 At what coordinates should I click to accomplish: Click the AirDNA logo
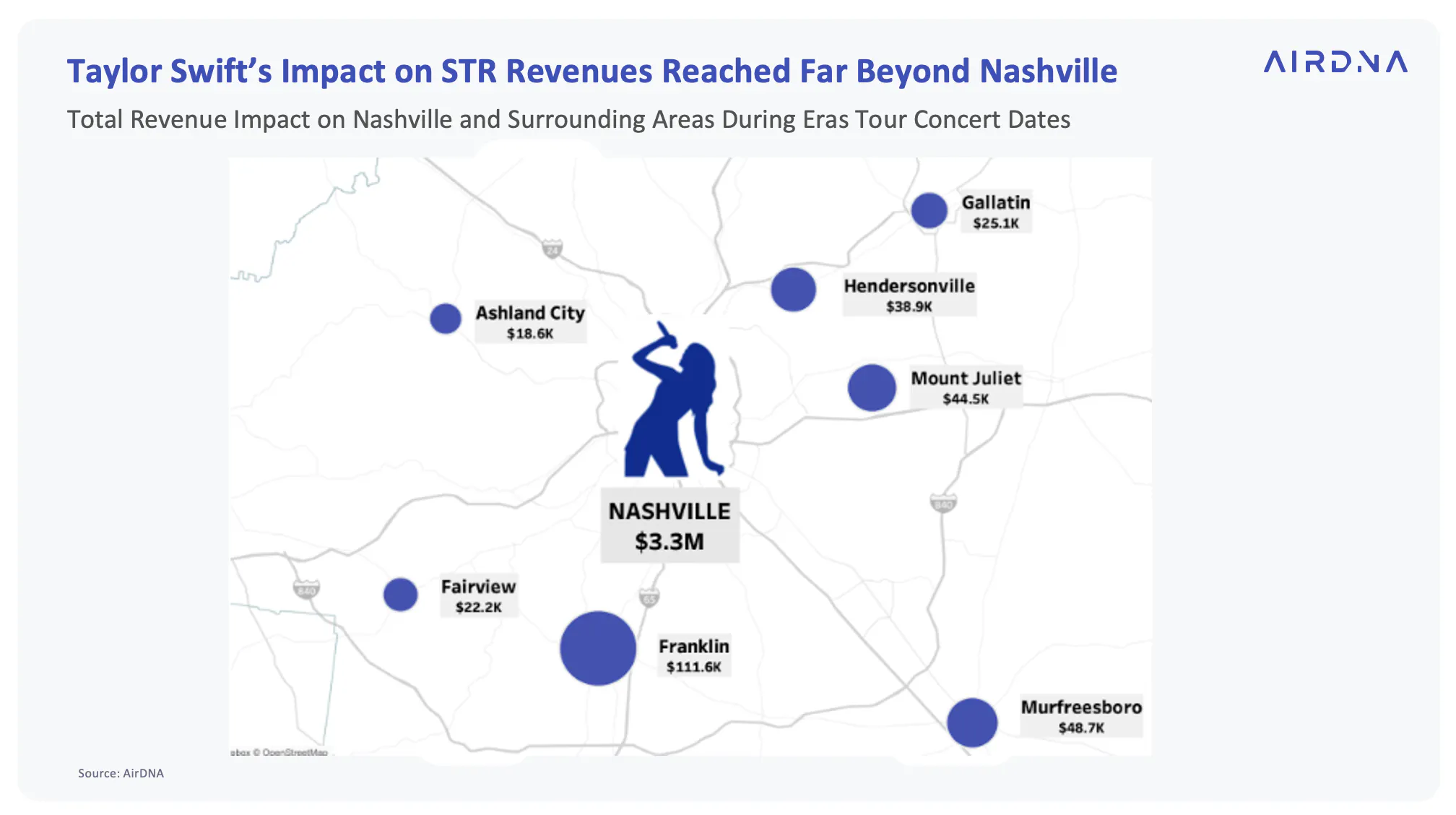[1335, 62]
